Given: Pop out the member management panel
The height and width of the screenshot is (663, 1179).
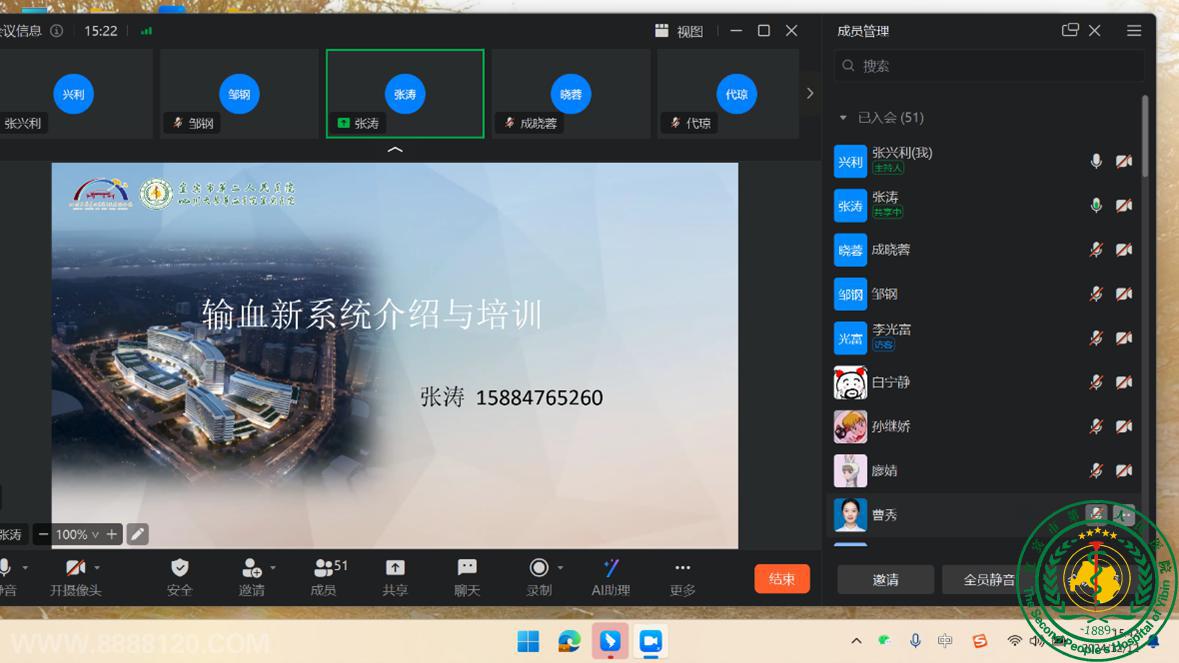Looking at the screenshot, I should click(1070, 31).
